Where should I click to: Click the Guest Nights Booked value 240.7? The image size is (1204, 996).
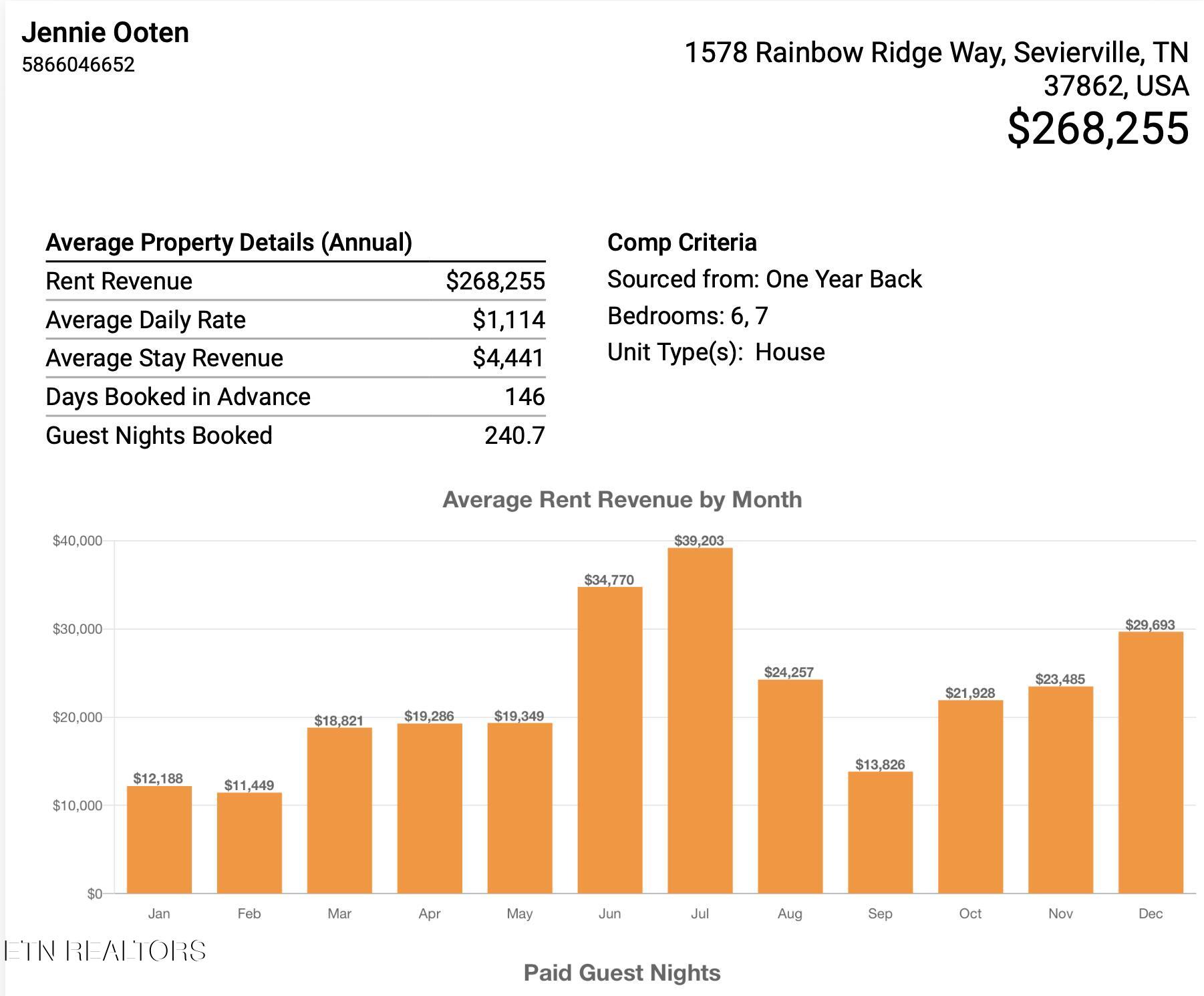pos(514,436)
